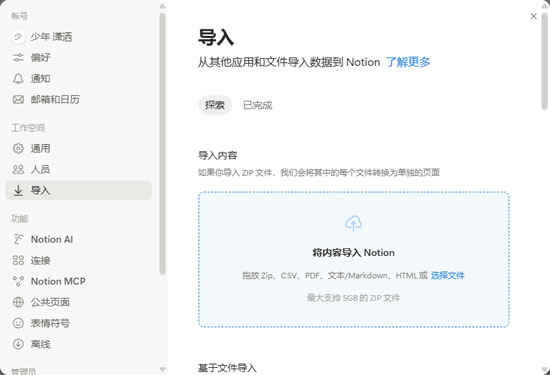
Task: Click the 邮箱和日历 envelope icon
Action: [18, 100]
